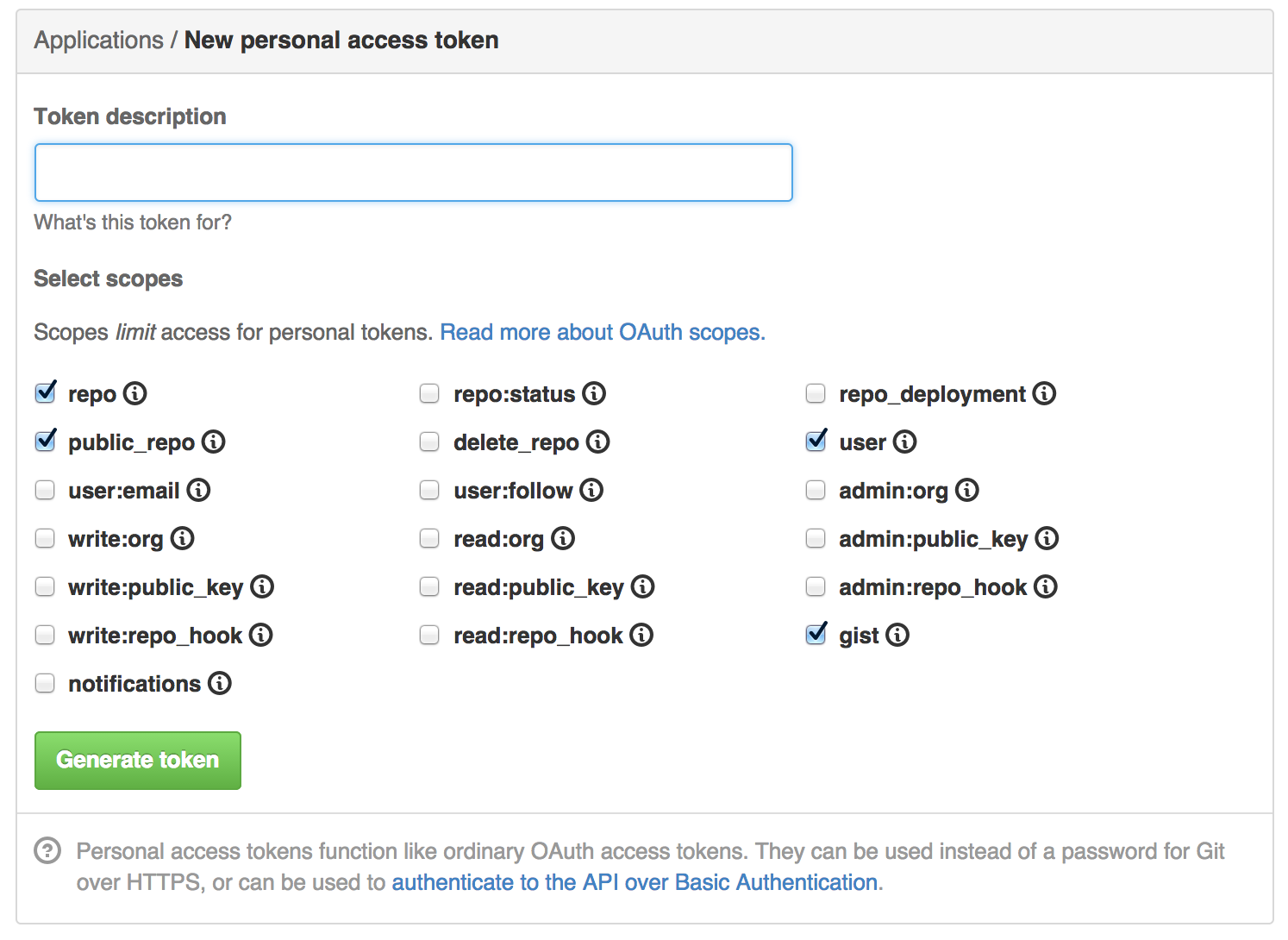Open info icon for repo_deployment scope
The width and height of the screenshot is (1288, 940).
coord(1044,393)
